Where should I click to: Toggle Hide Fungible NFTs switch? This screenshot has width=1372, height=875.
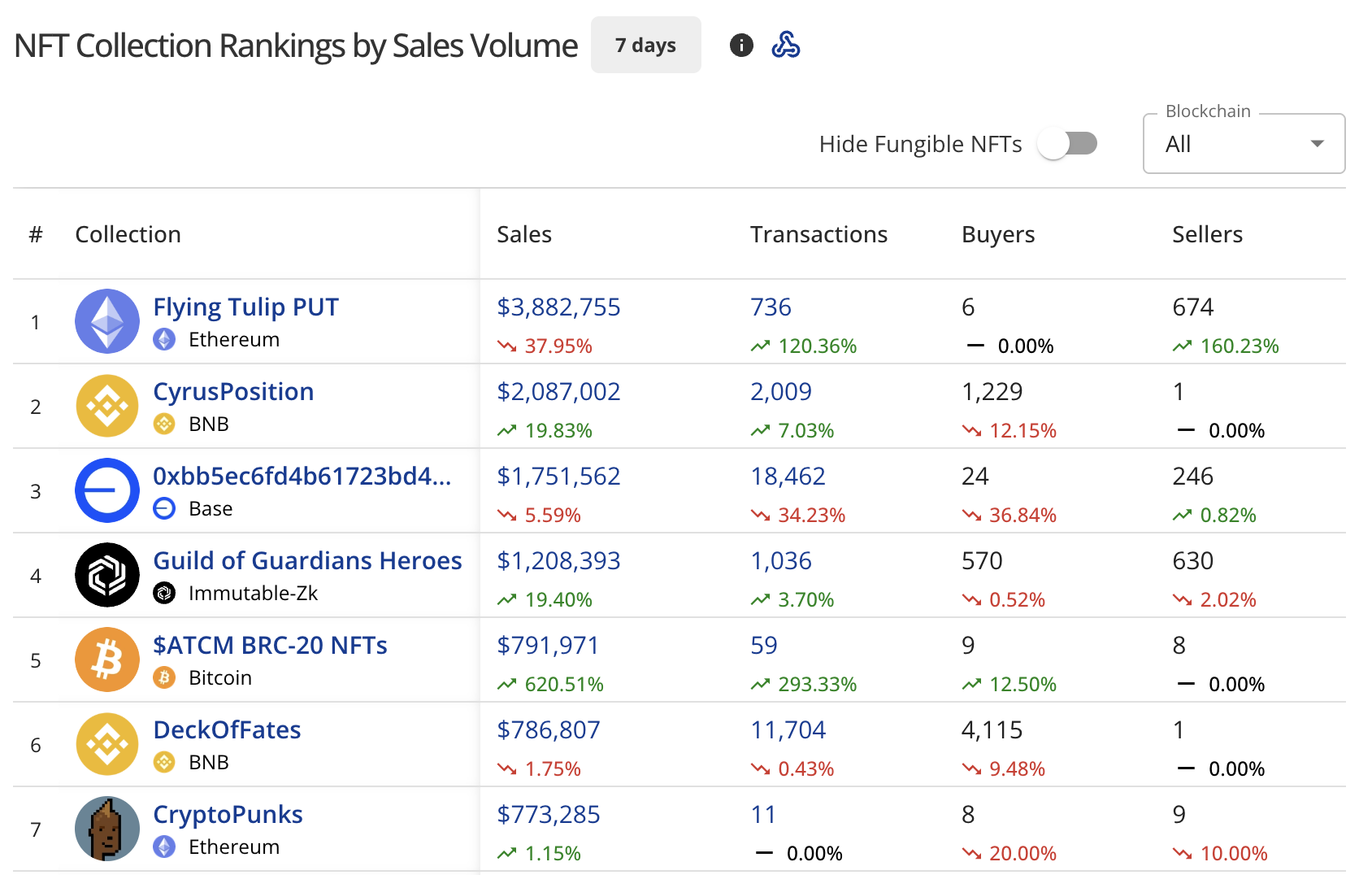1067,144
